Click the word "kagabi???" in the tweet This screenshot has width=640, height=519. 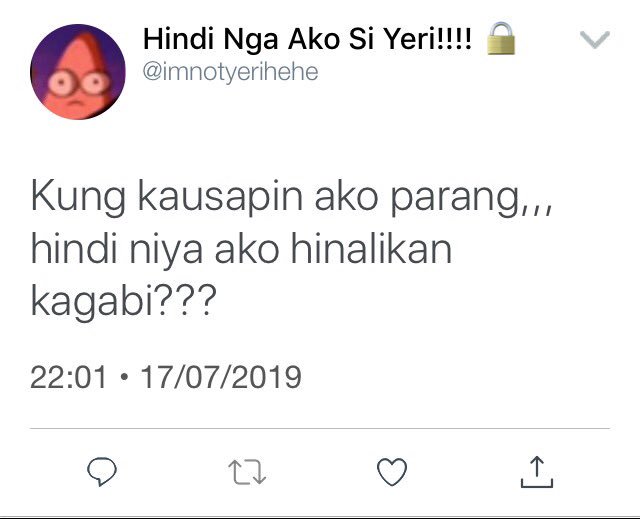point(123,303)
